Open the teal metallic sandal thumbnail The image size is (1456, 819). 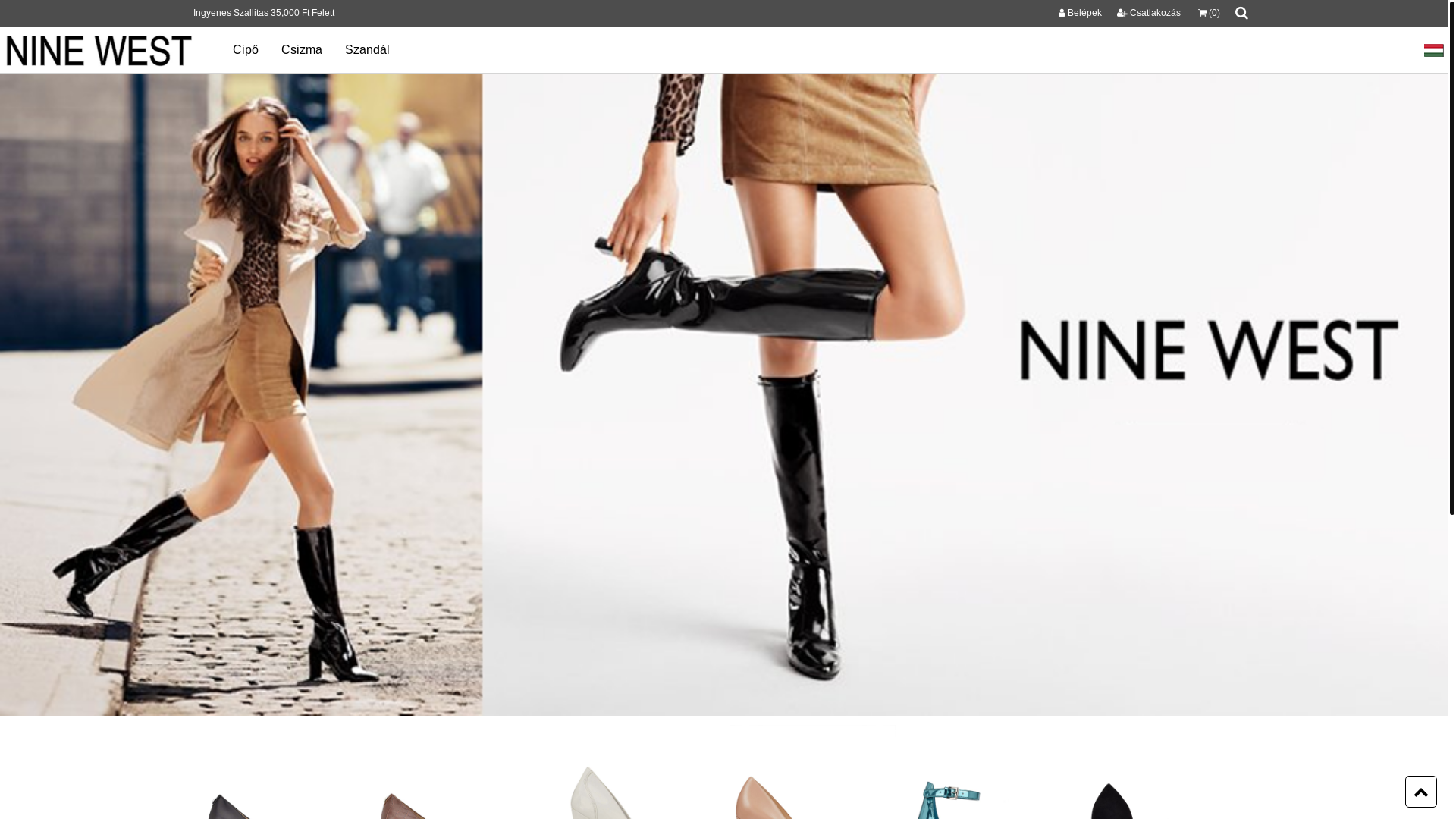(x=948, y=800)
